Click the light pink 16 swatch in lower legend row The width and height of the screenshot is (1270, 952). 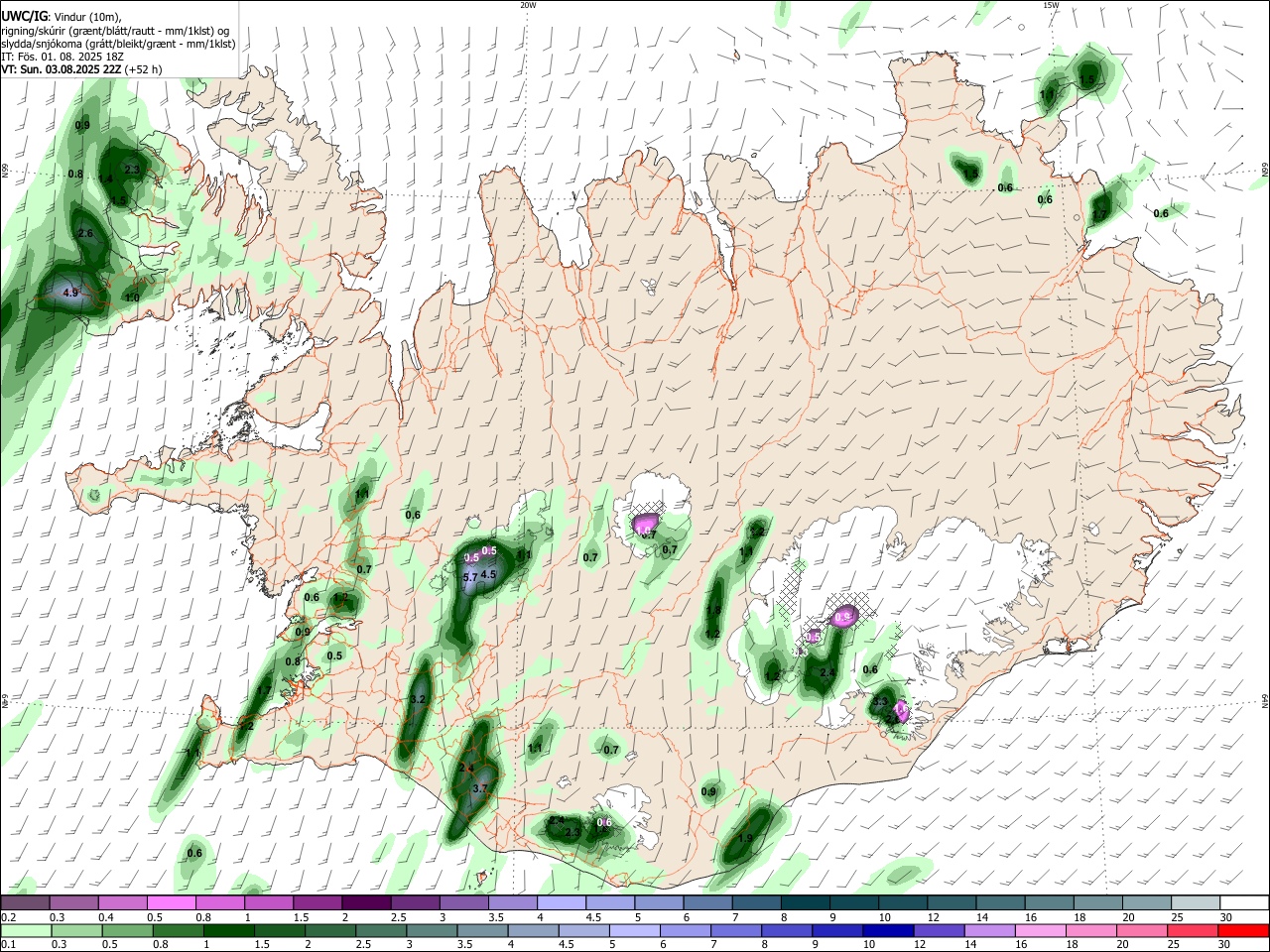[x=1041, y=930]
